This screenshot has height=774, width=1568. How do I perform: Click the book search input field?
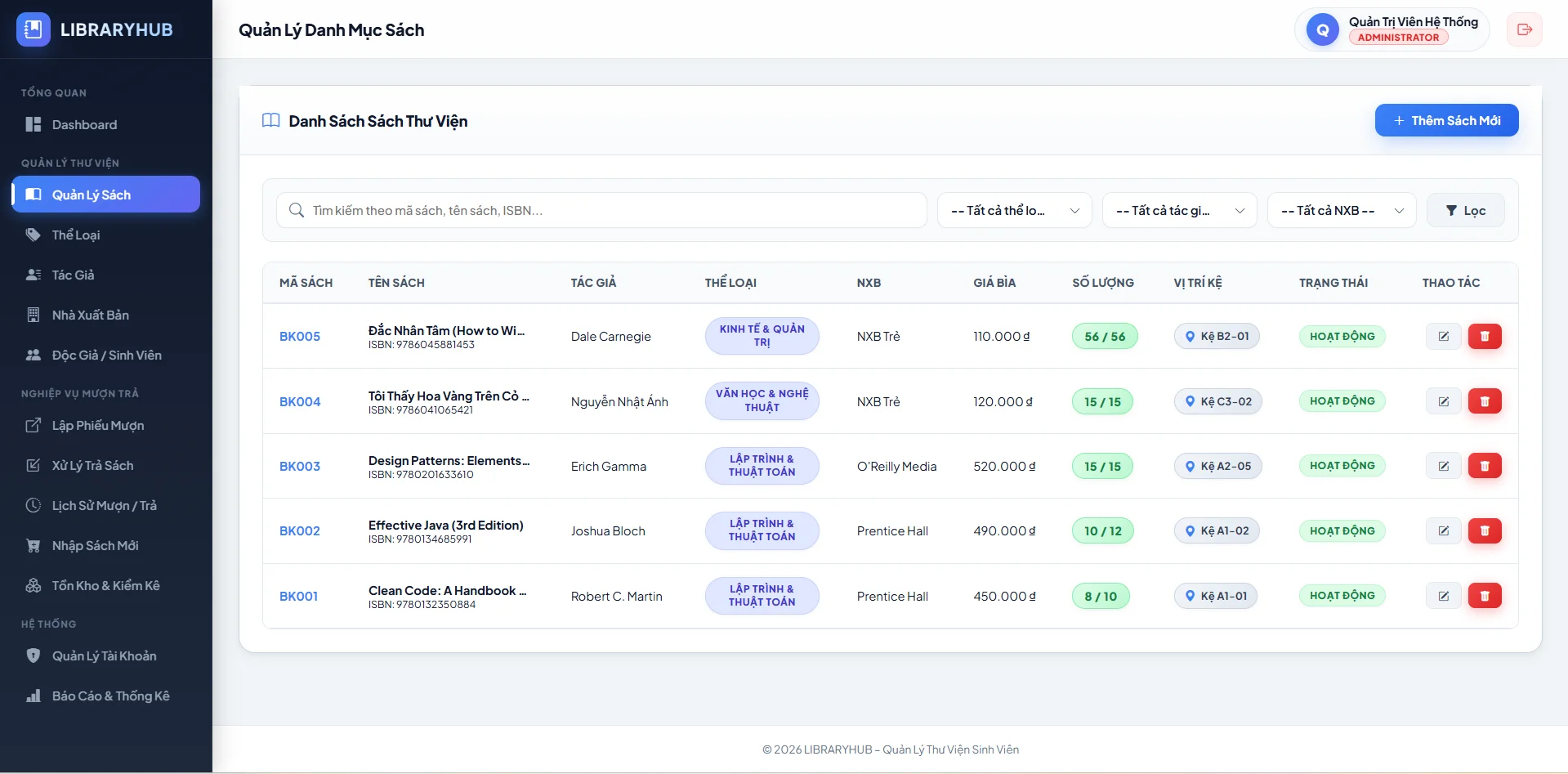tap(601, 210)
